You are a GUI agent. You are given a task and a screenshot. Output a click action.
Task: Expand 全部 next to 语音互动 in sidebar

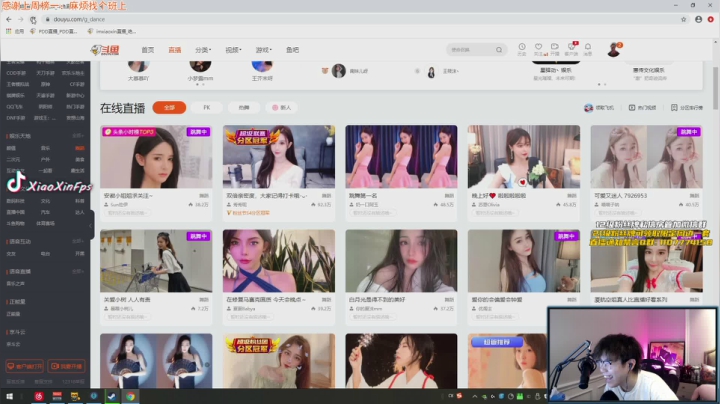point(78,241)
